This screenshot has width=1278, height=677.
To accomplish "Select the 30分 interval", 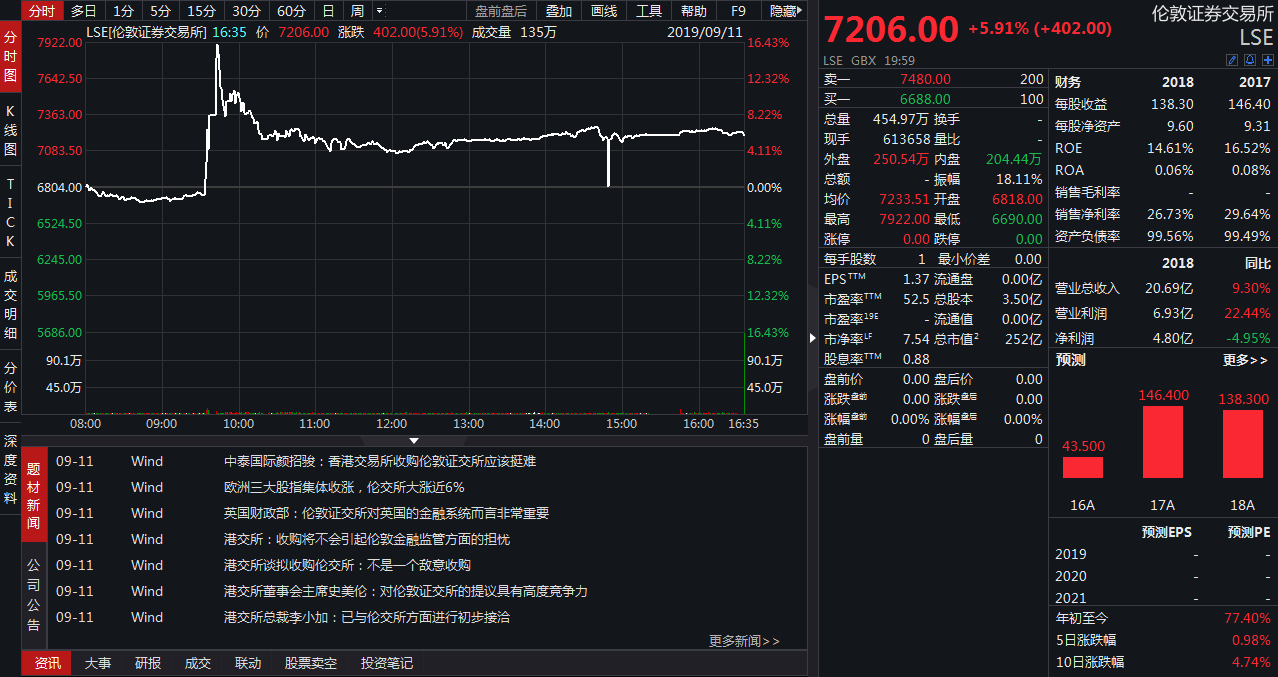I will (246, 11).
